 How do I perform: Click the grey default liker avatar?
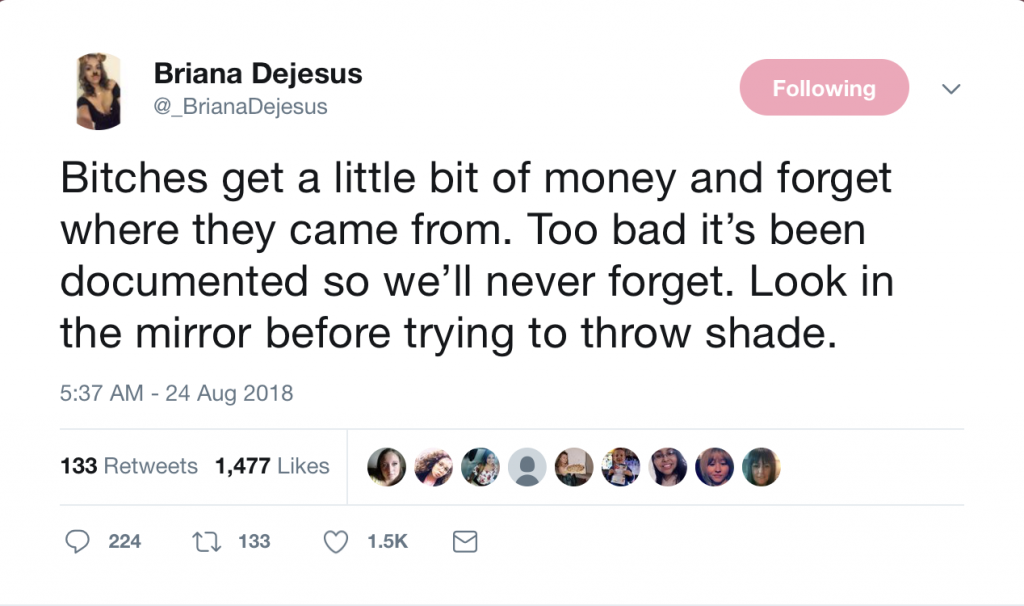click(x=527, y=466)
